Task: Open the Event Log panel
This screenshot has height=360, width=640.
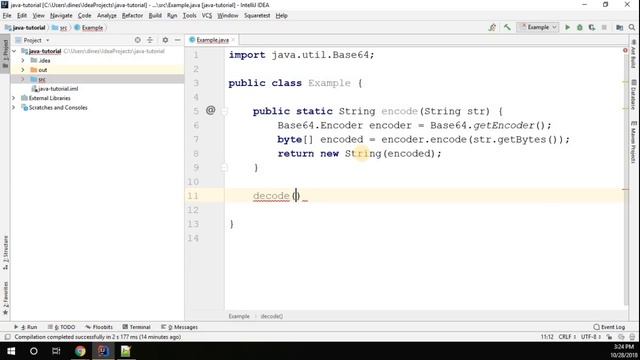Action: point(609,327)
